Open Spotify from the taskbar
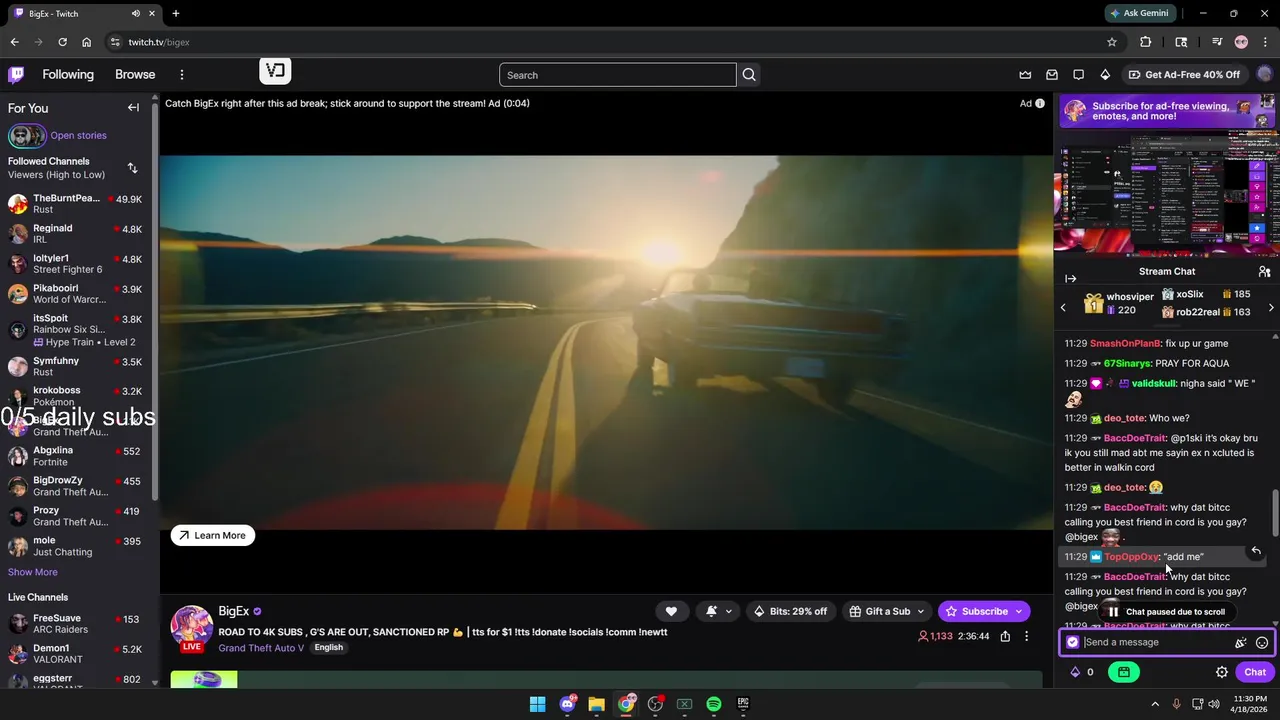1280x720 pixels. coord(714,704)
